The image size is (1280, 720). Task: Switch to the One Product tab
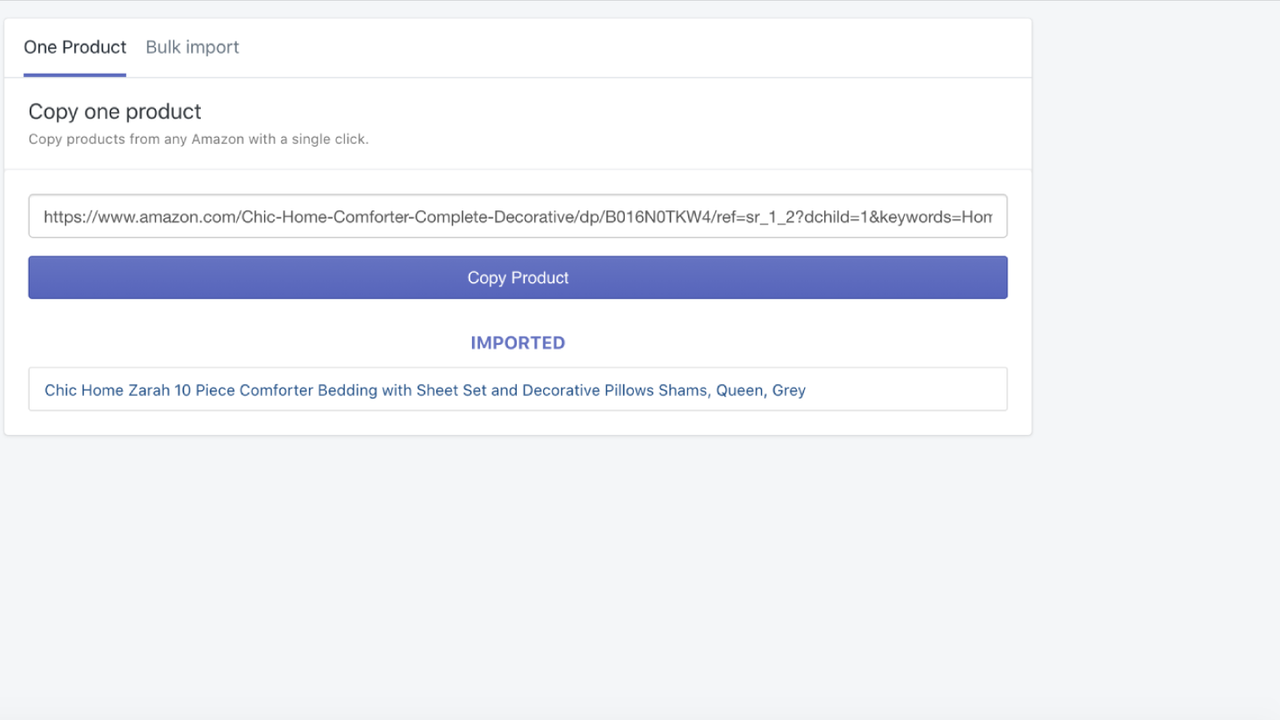coord(75,47)
